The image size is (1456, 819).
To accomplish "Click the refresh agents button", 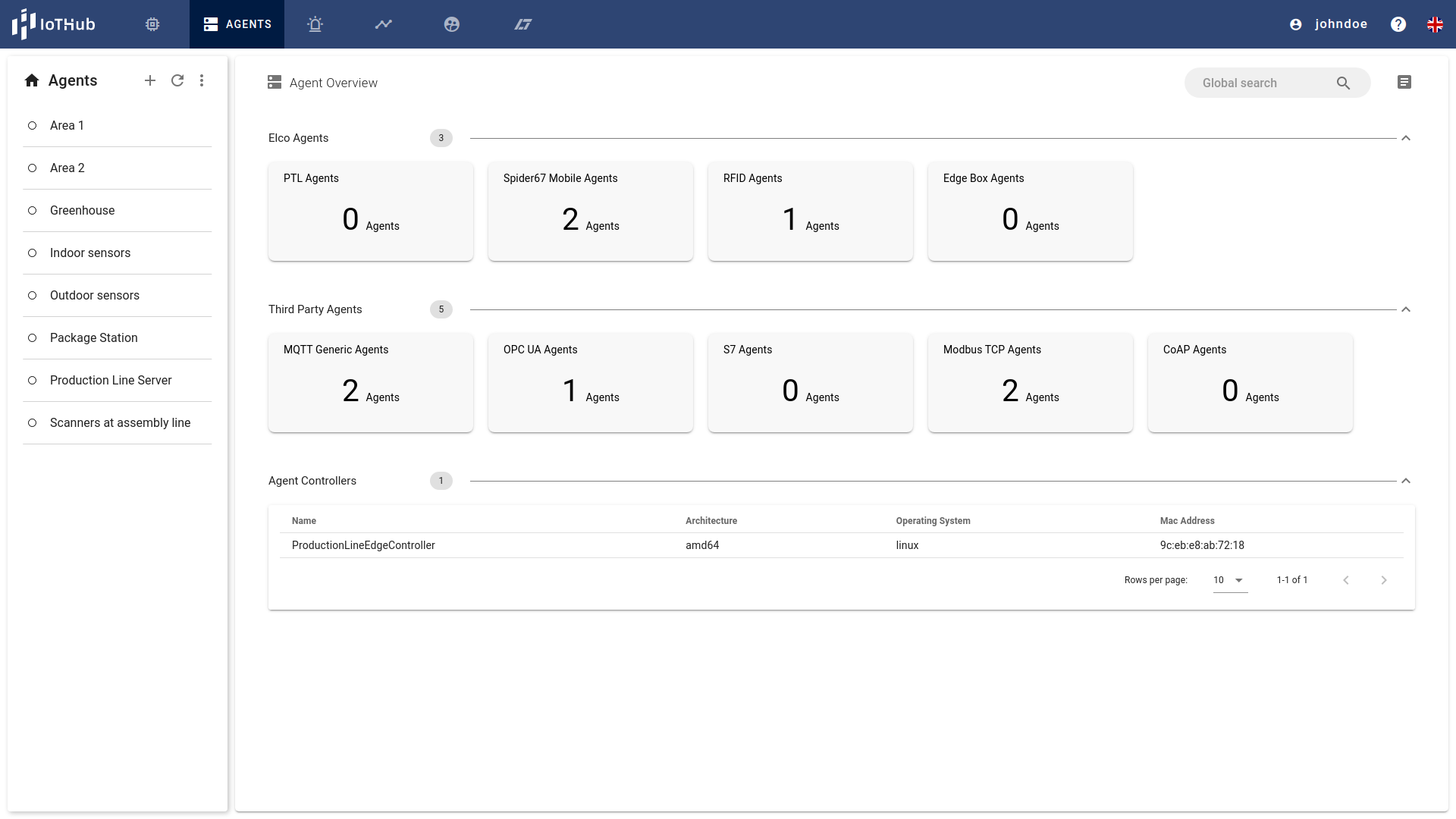I will (x=177, y=80).
